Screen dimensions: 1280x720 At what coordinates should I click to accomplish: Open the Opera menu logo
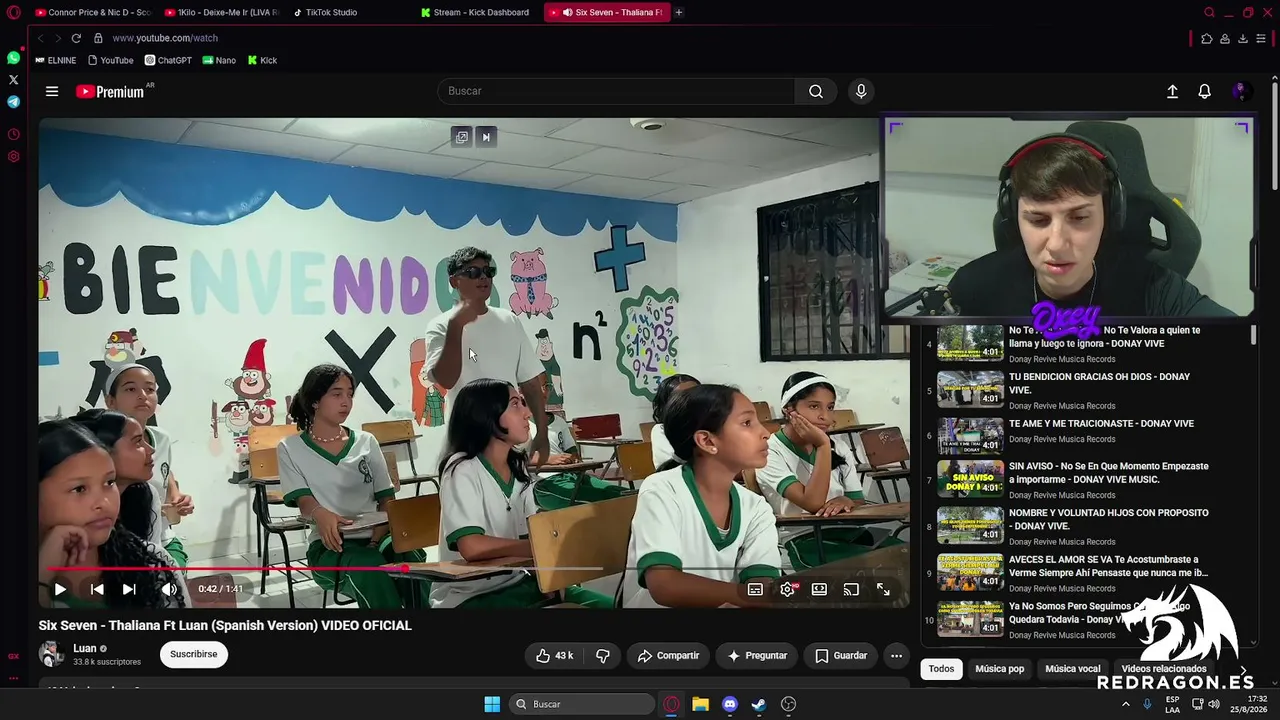pyautogui.click(x=13, y=12)
